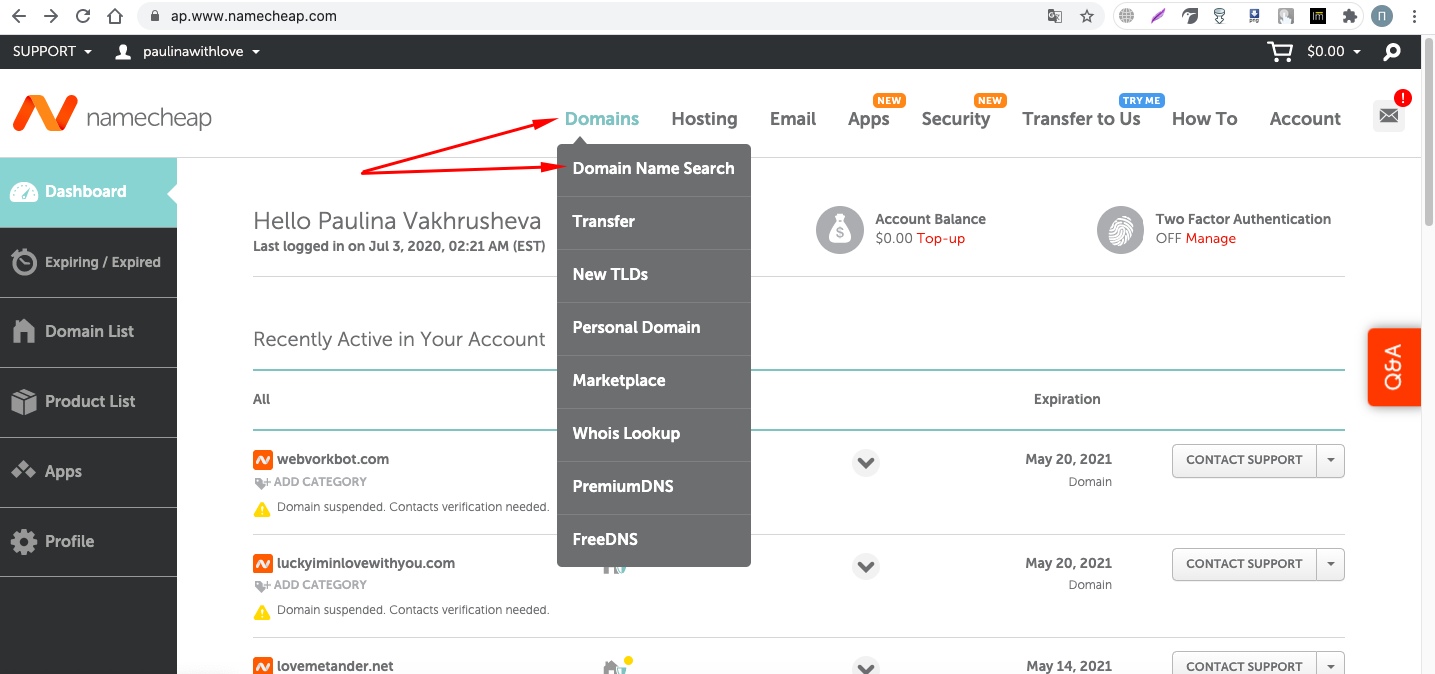The height and width of the screenshot is (674, 1435).
Task: Open the shopping cart
Action: pyautogui.click(x=1280, y=51)
